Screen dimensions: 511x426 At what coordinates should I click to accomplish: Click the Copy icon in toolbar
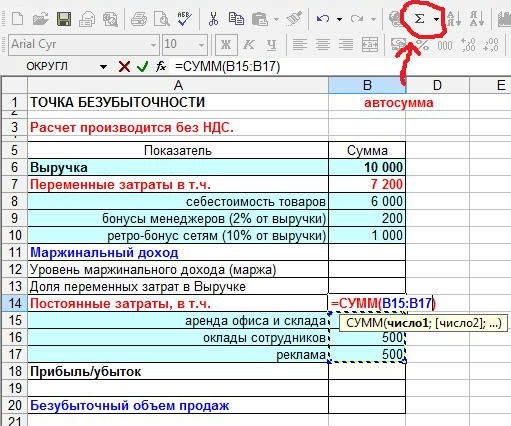click(x=236, y=19)
